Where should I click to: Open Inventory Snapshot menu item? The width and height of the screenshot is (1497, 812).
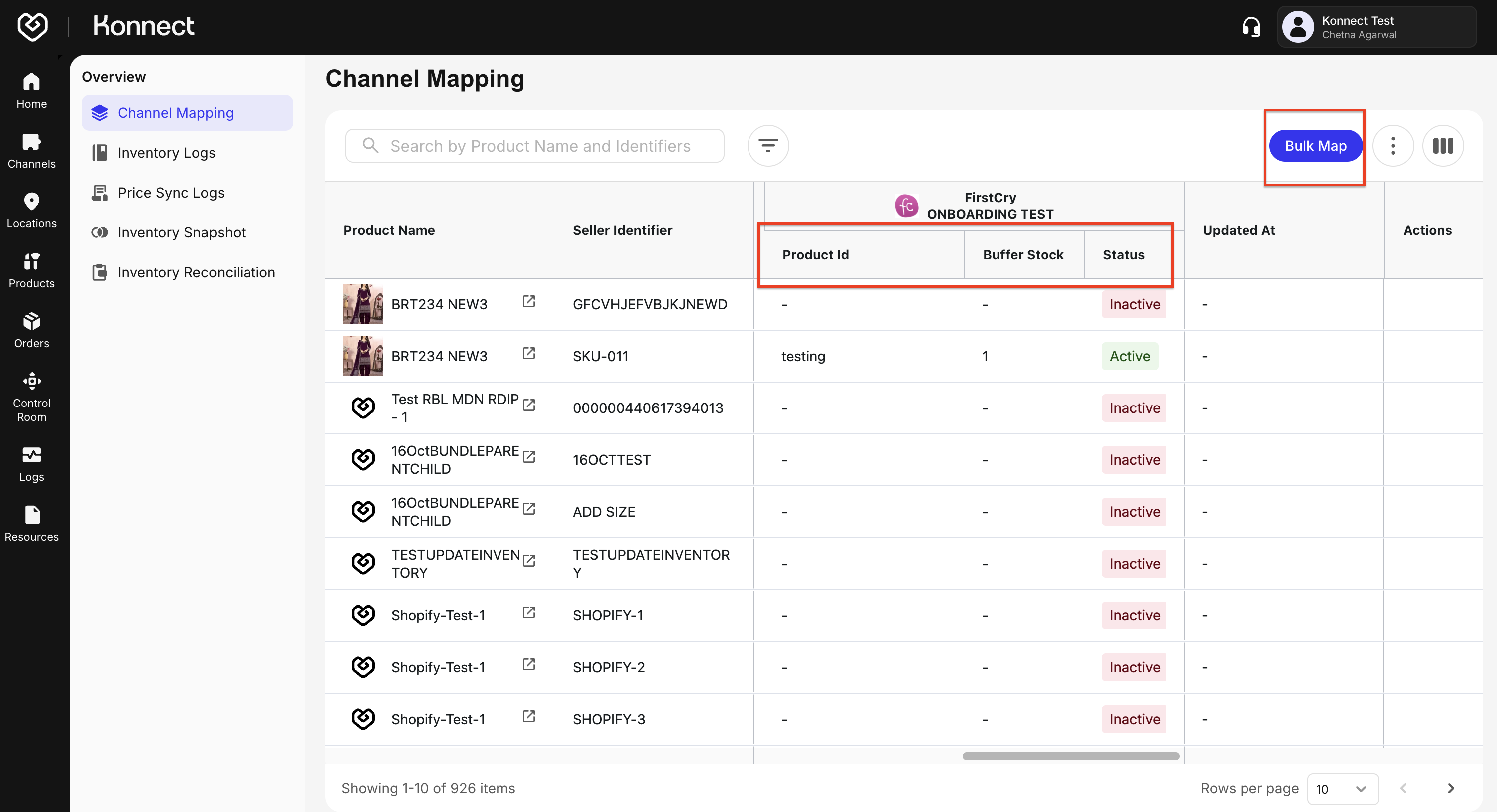pos(187,232)
